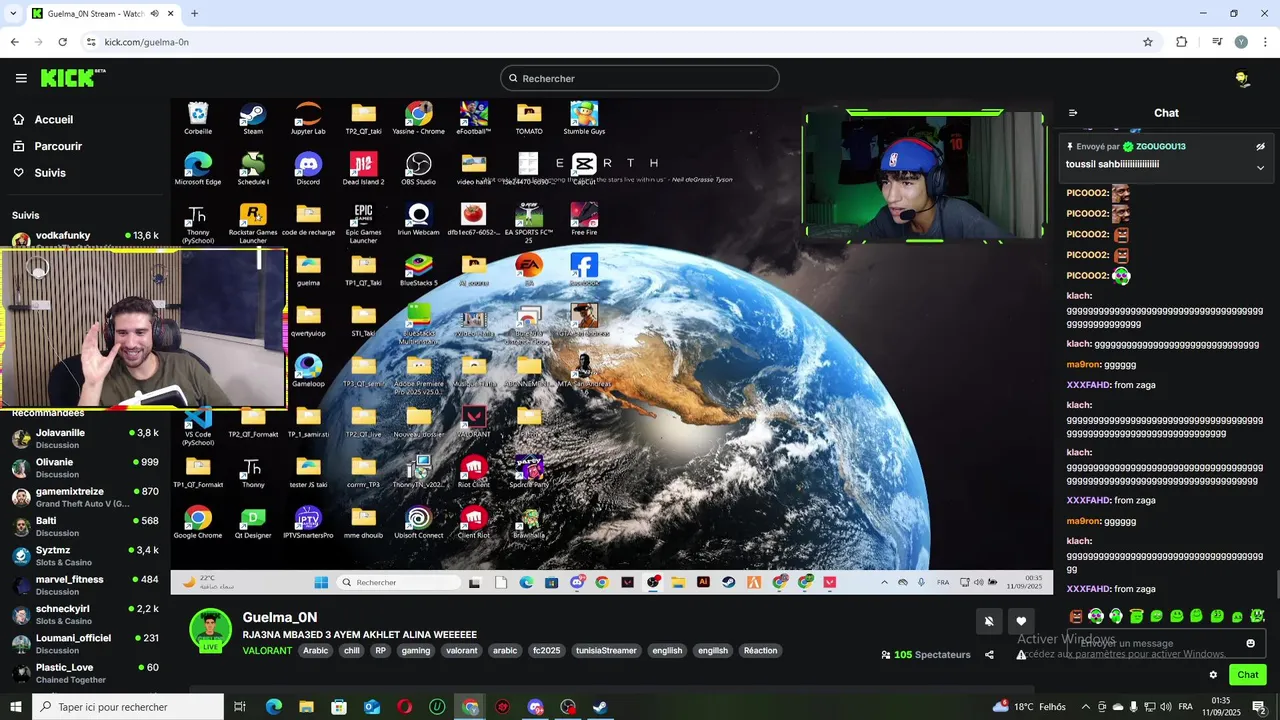The height and width of the screenshot is (720, 1280).
Task: Bookmark this page with star icon
Action: pyautogui.click(x=1148, y=42)
